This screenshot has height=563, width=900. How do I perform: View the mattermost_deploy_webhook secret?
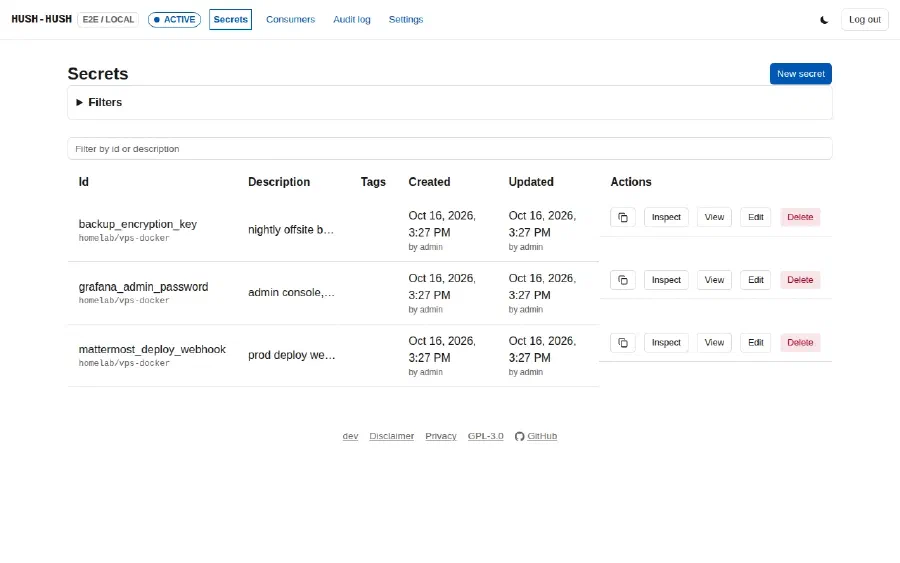tap(714, 343)
